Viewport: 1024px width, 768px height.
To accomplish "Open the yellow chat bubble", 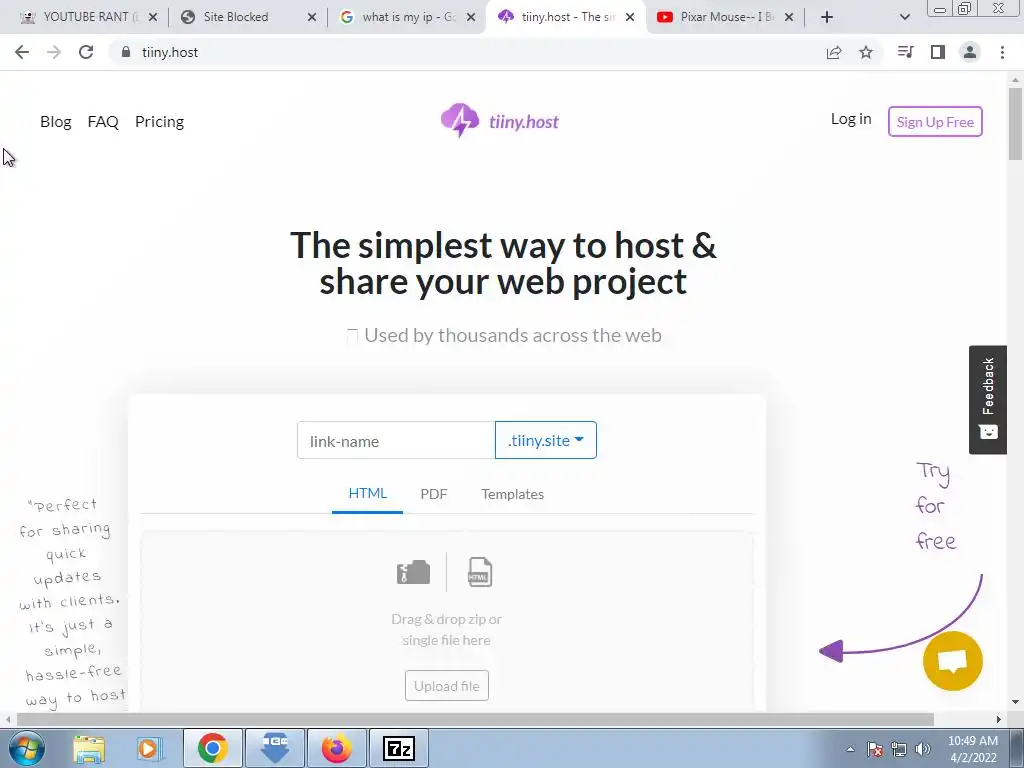I will pyautogui.click(x=953, y=661).
